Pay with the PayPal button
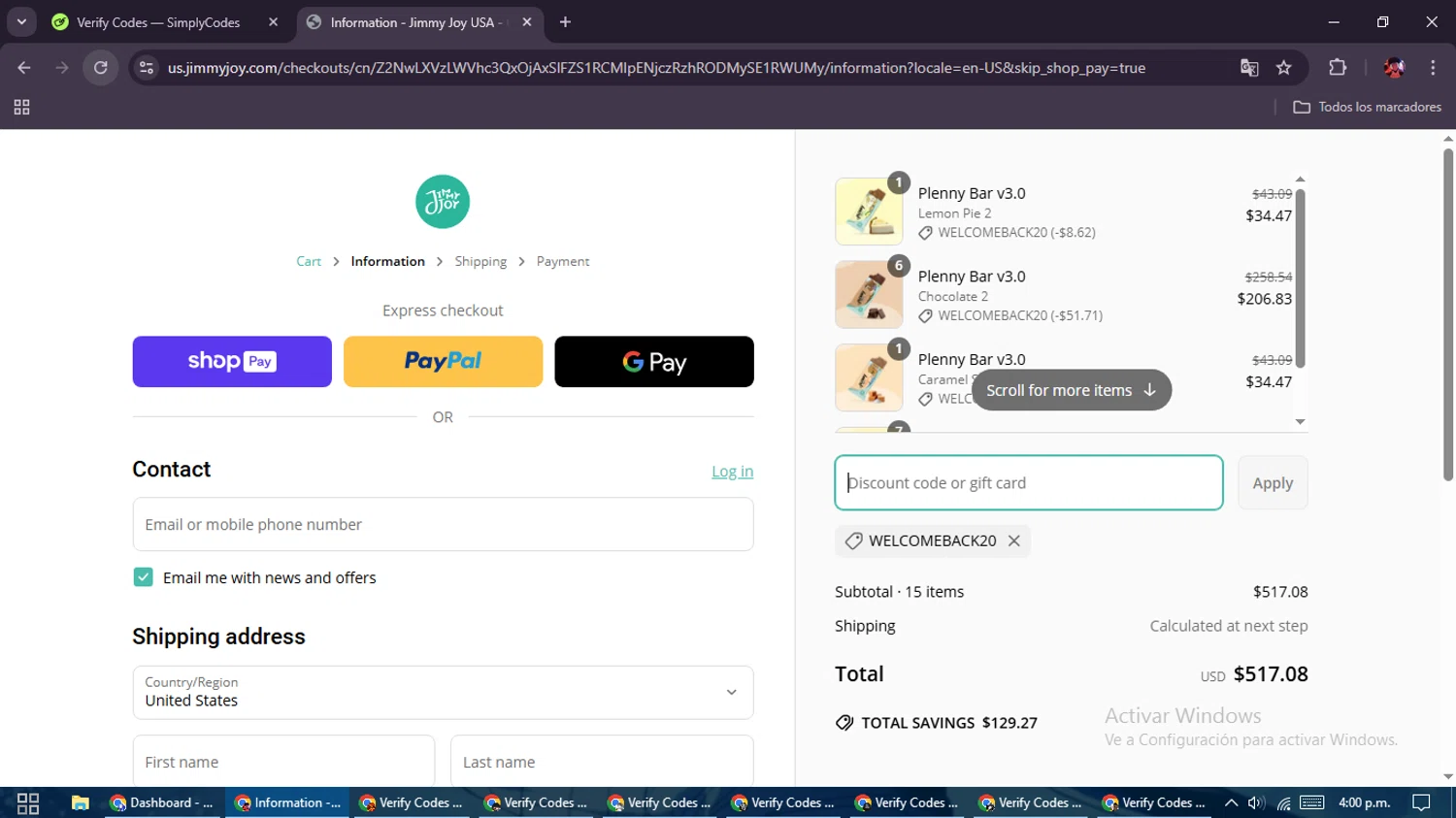The height and width of the screenshot is (818, 1456). 443,362
